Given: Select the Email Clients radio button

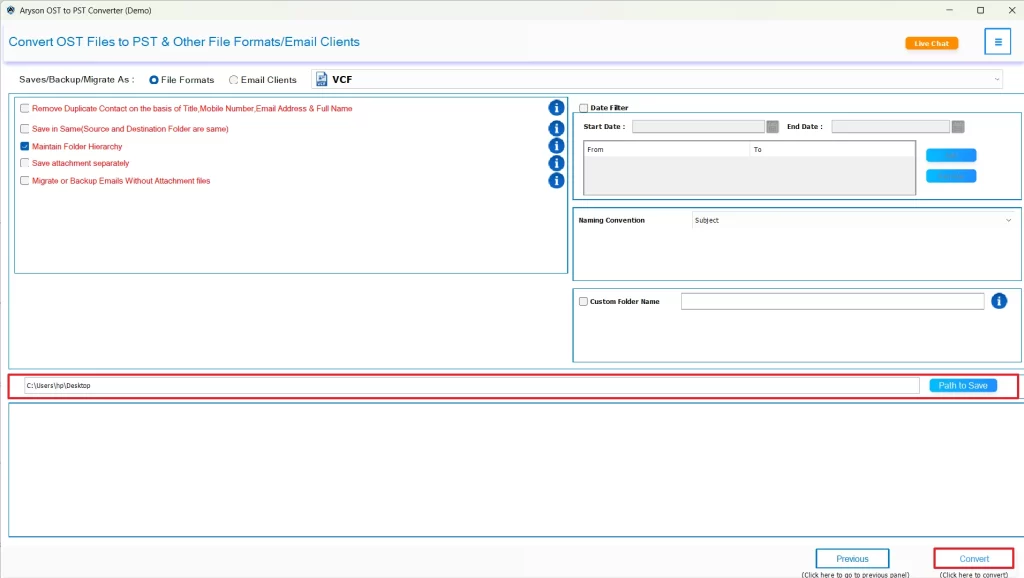Looking at the screenshot, I should click(x=233, y=79).
